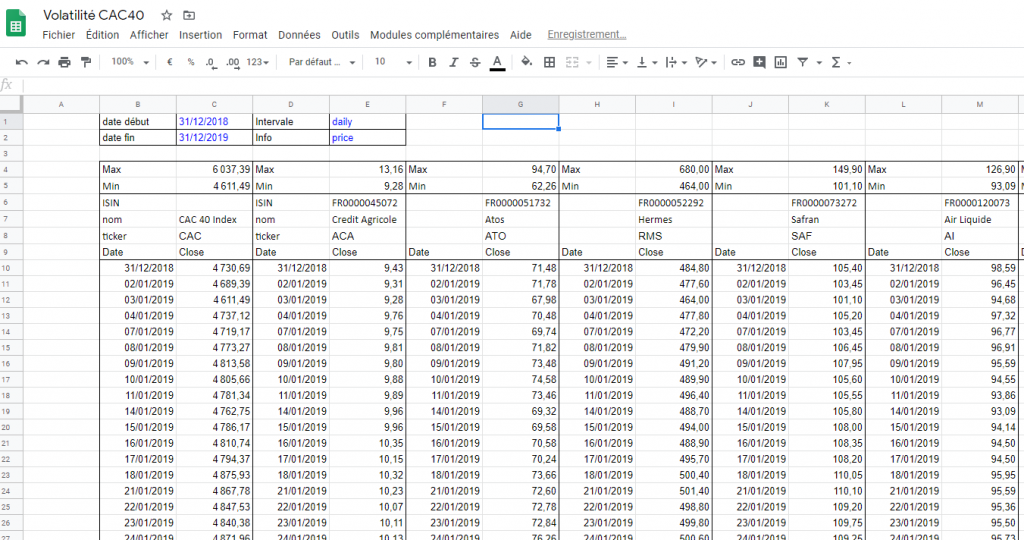Open the Données menu
This screenshot has width=1024, height=540.
click(x=299, y=35)
